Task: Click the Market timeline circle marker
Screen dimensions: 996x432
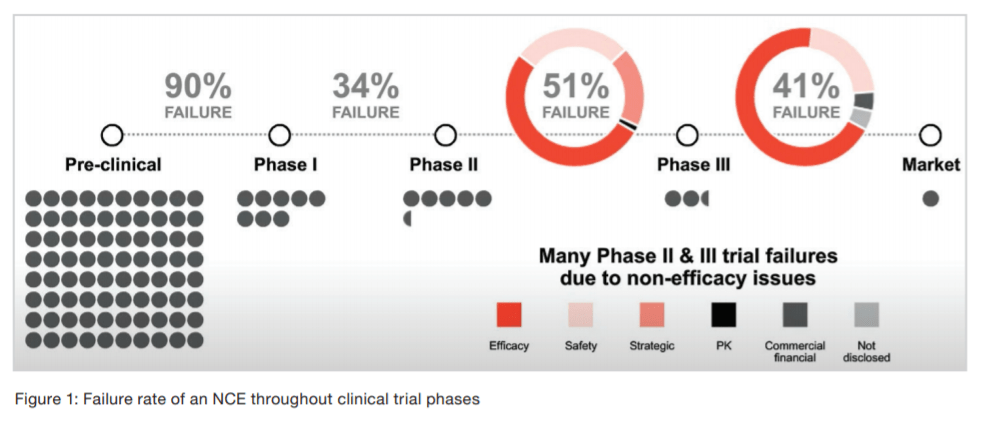Action: (x=930, y=134)
